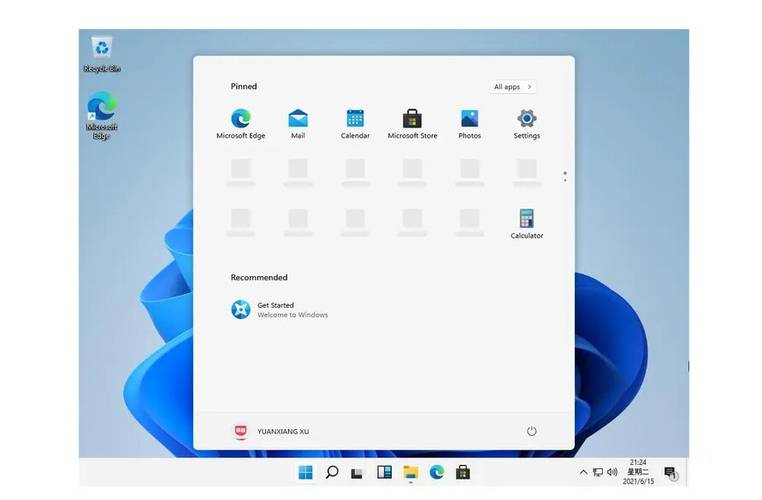Open Microsoft Edge from pinned apps

pyautogui.click(x=241, y=124)
